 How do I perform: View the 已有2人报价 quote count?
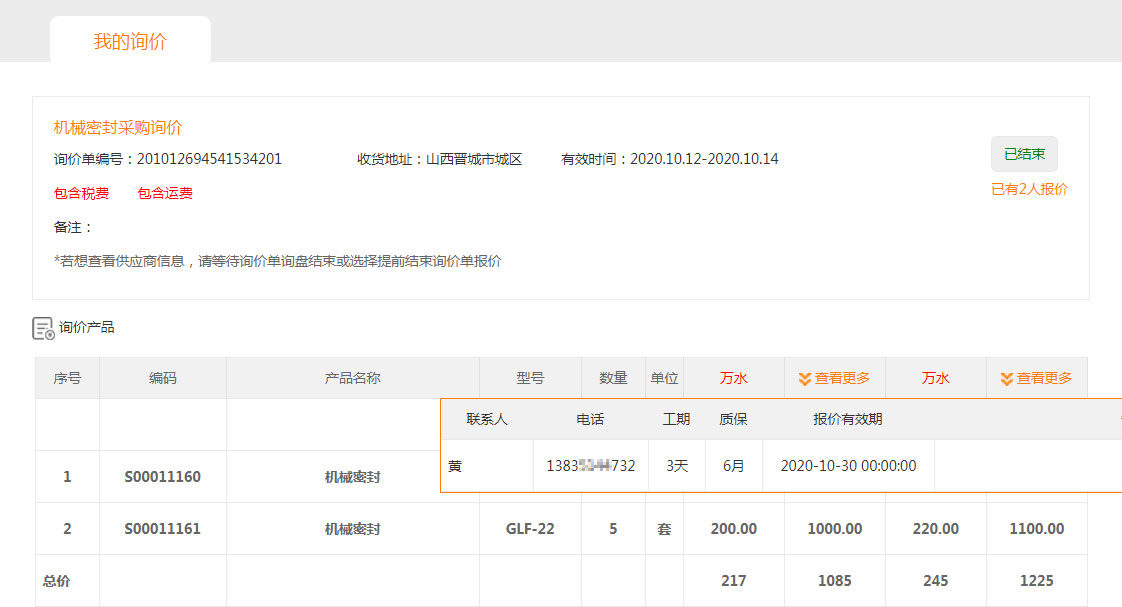[x=1029, y=189]
